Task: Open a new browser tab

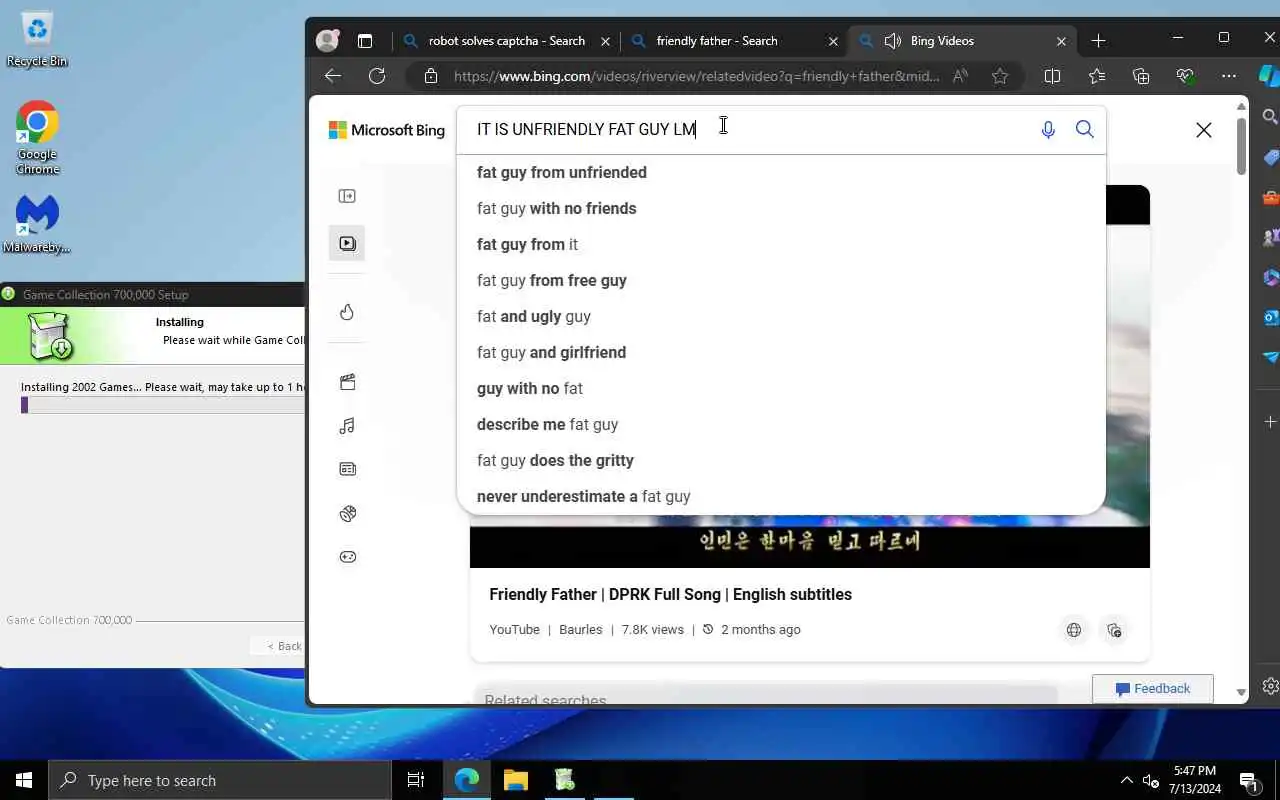Action: [1098, 41]
